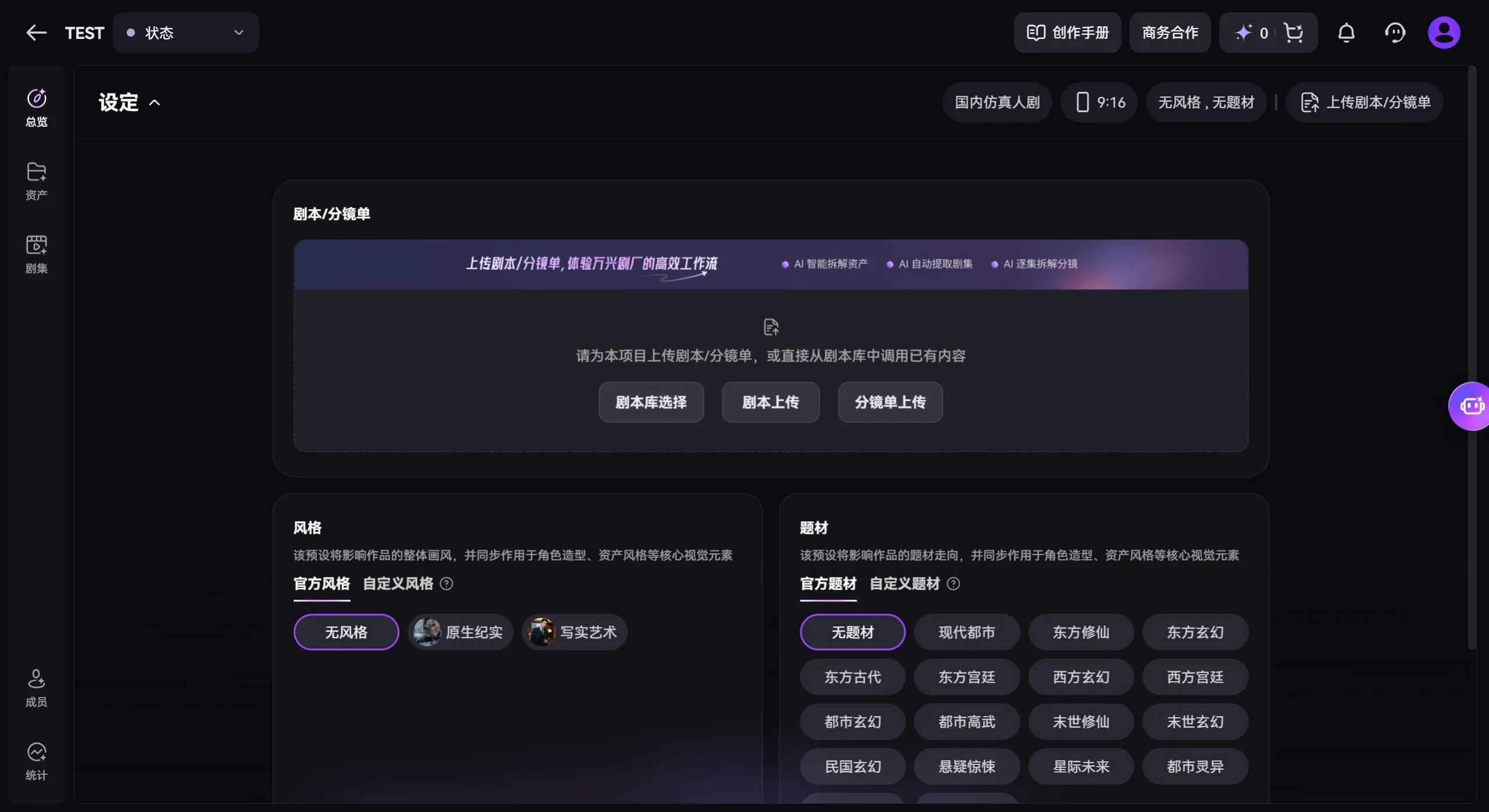Select the 悬疑惊悚 genre
Screen dimensions: 1489x812
[x=967, y=767]
